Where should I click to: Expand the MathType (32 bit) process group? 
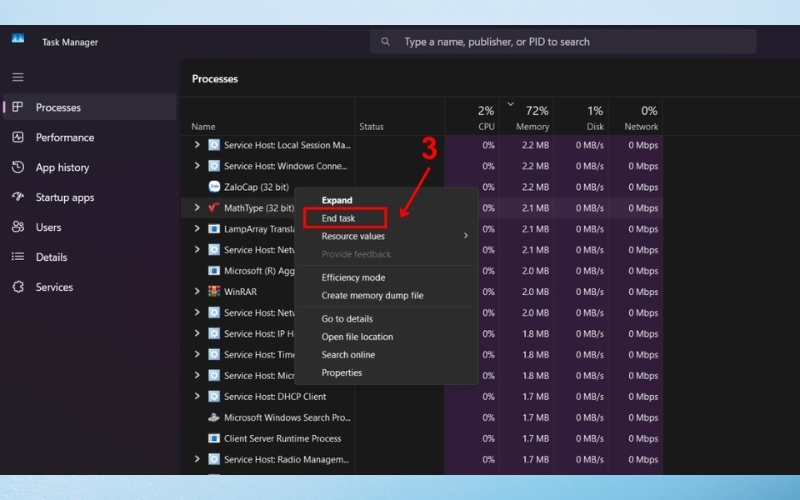click(x=197, y=208)
